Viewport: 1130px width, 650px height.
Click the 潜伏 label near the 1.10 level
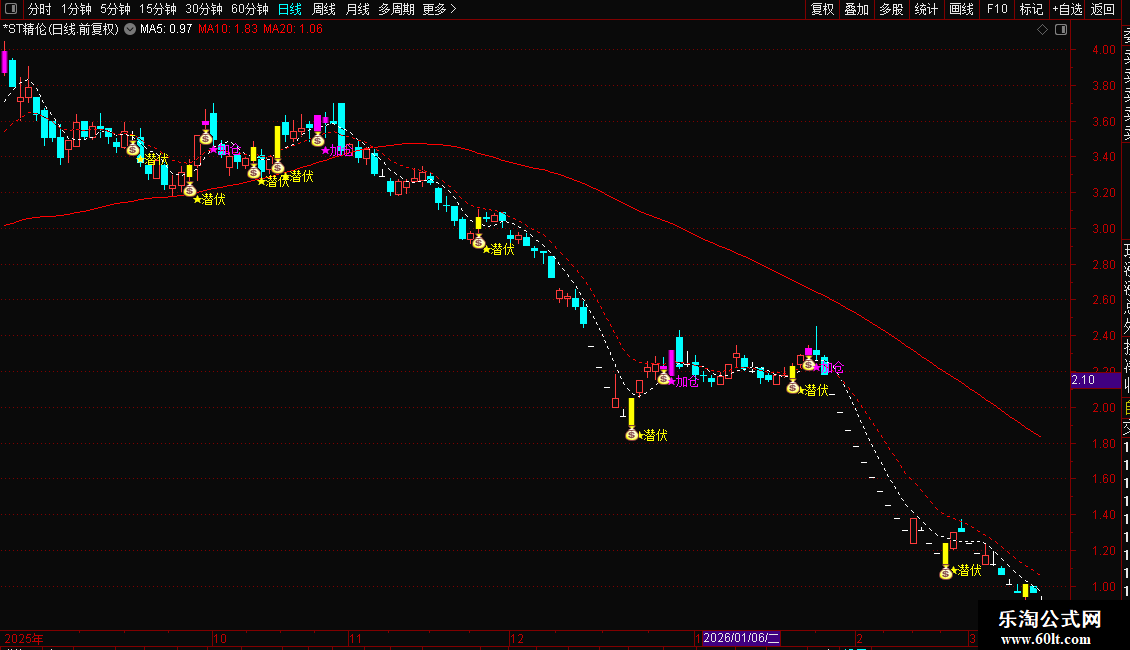[x=969, y=571]
